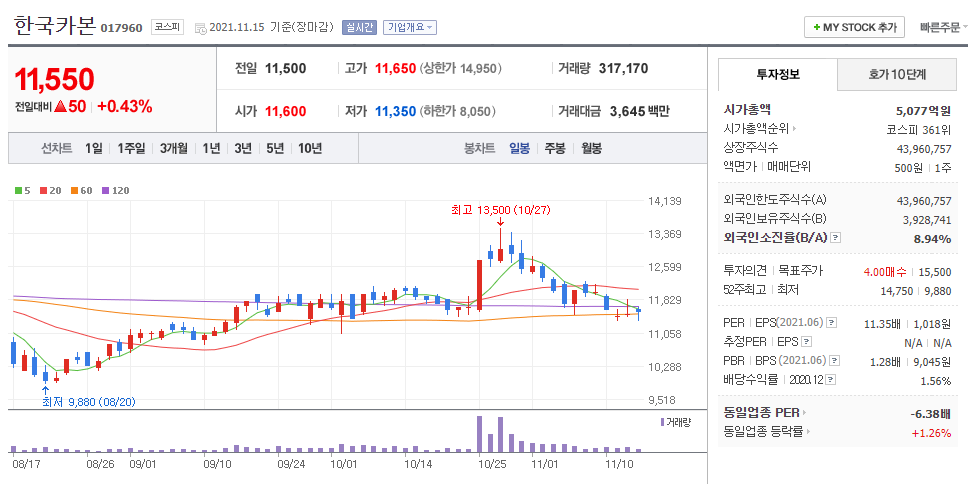Viewport: 977px width, 484px height.
Task: Open help icon next to PBR BPS(2021.06)
Action: [x=834, y=361]
